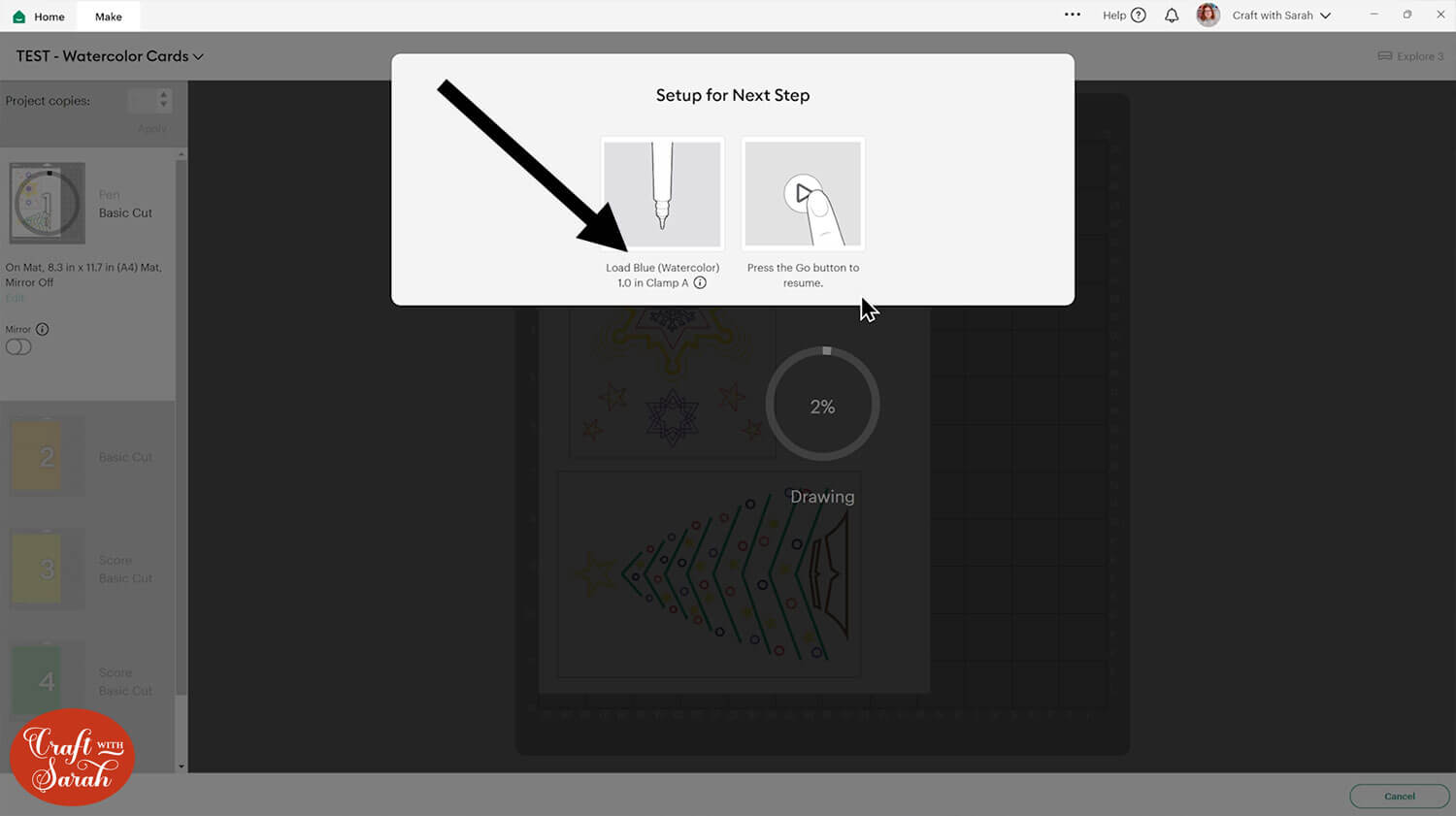
Task: Click the Help question mark icon
Action: pyautogui.click(x=1139, y=16)
